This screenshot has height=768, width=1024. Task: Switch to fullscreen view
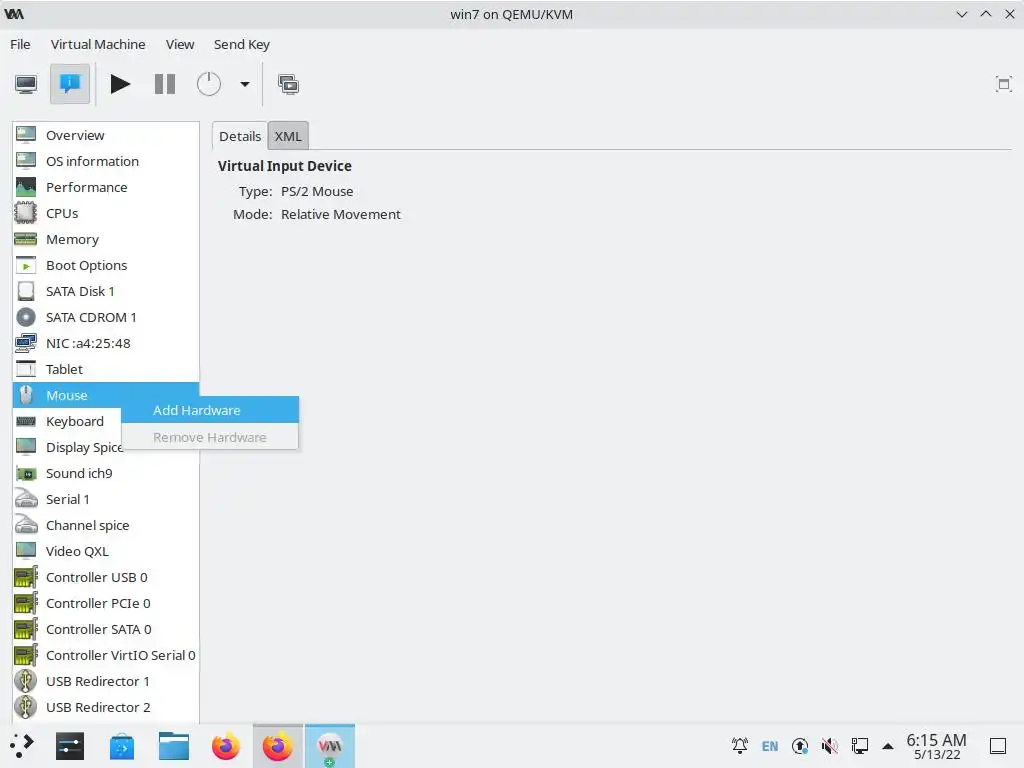[1003, 84]
